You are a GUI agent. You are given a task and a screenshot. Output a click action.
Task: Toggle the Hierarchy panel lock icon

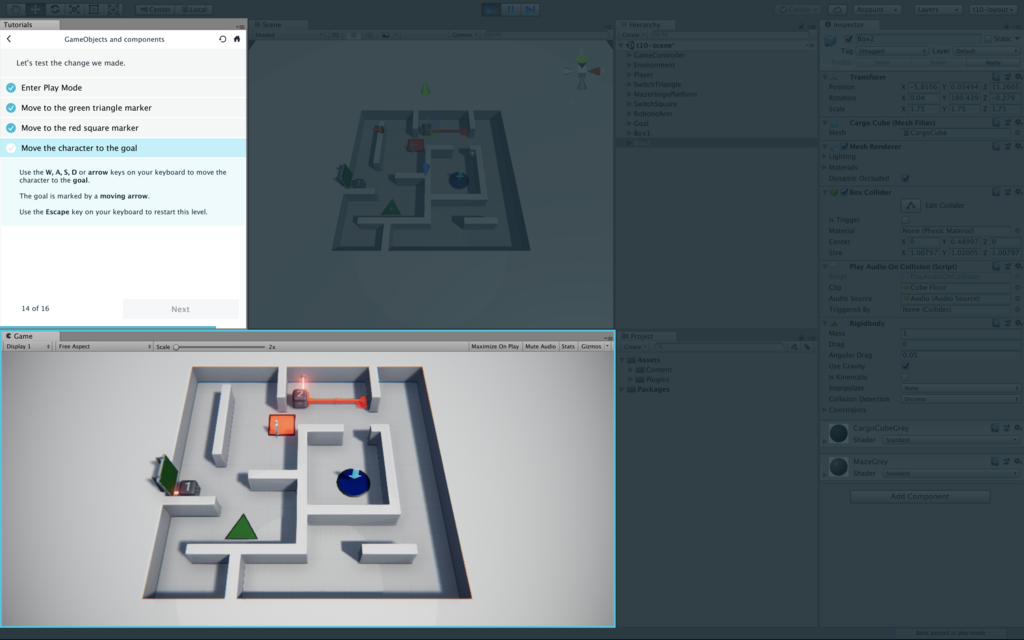tap(801, 25)
